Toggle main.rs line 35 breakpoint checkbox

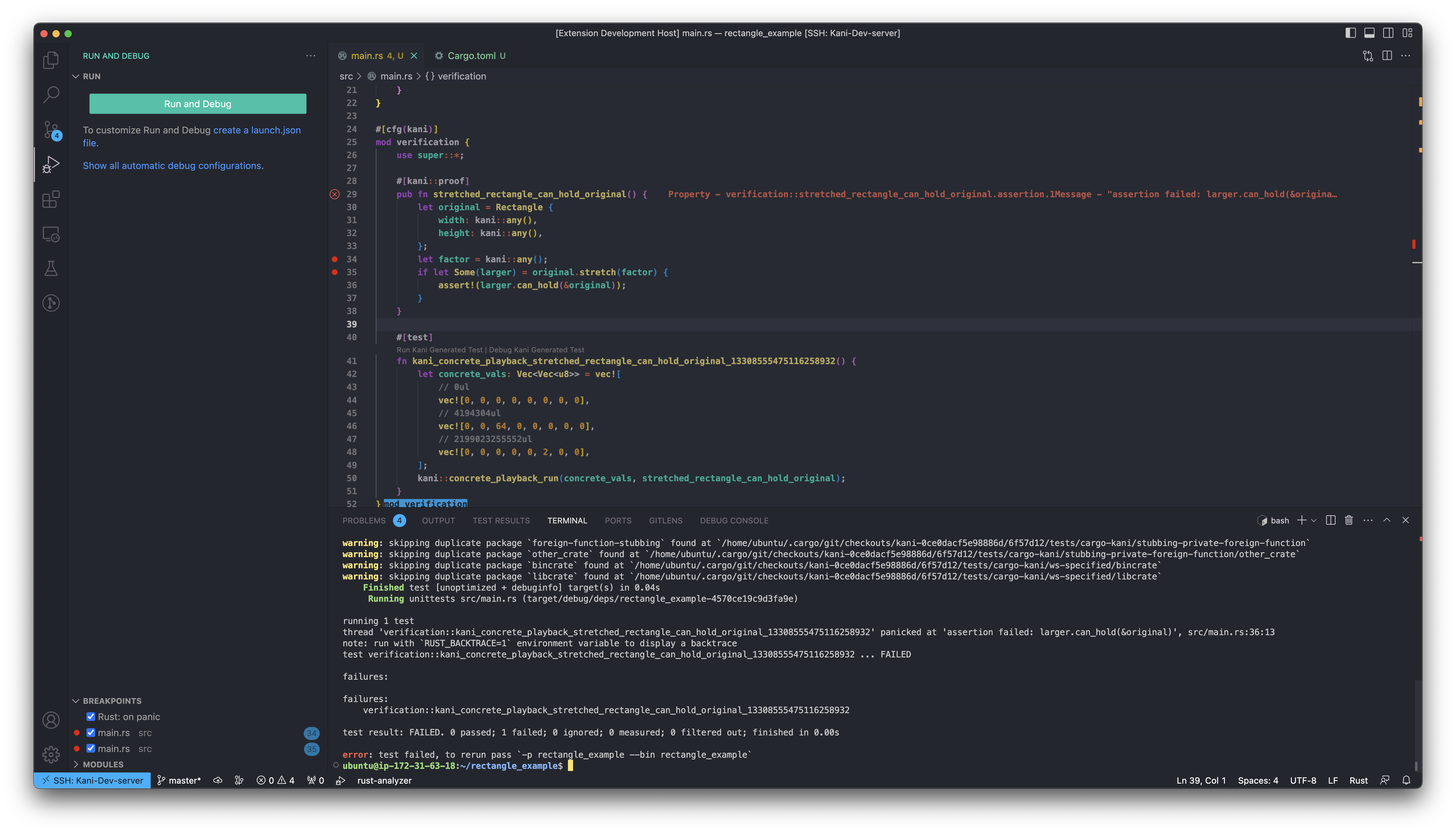(90, 748)
